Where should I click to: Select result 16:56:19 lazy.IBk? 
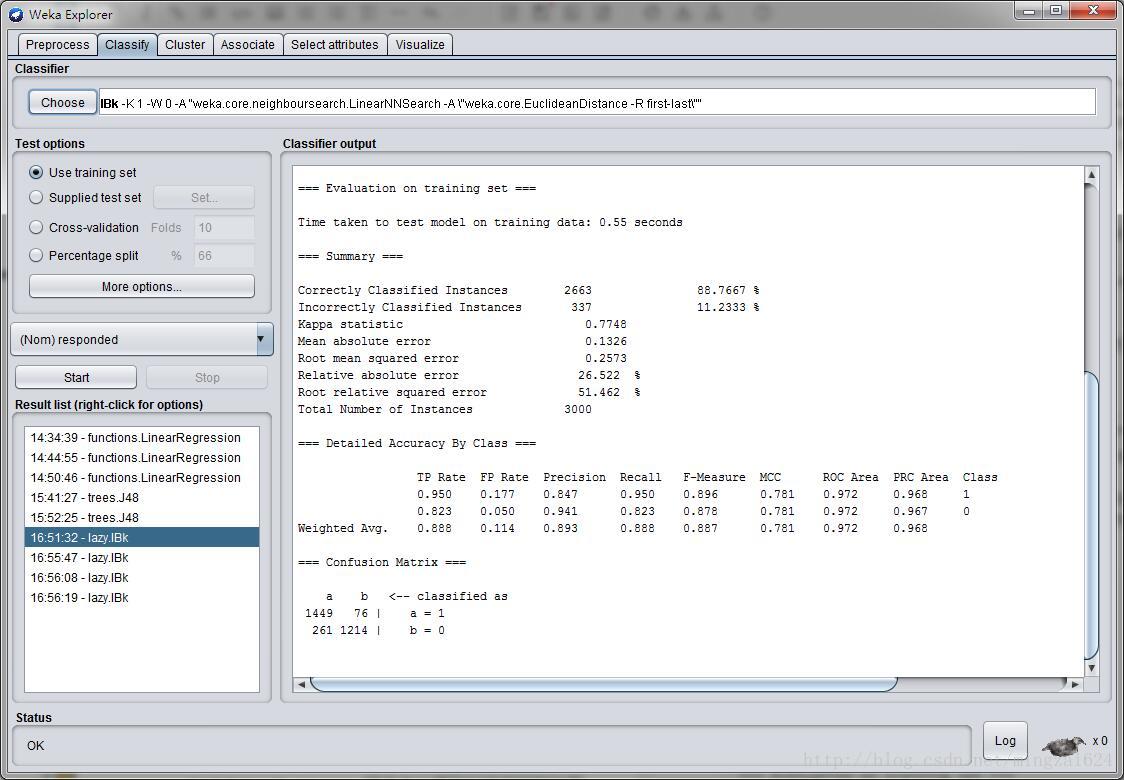click(x=142, y=598)
